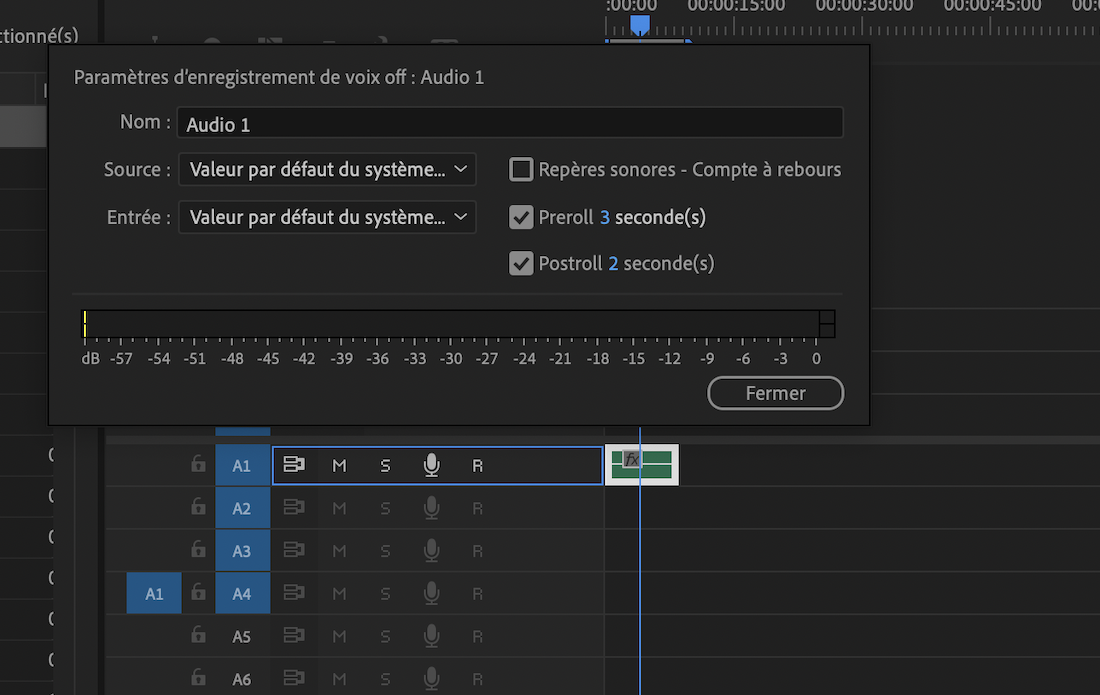1100x695 pixels.
Task: Click the microphone icon on track A3
Action: 431,551
